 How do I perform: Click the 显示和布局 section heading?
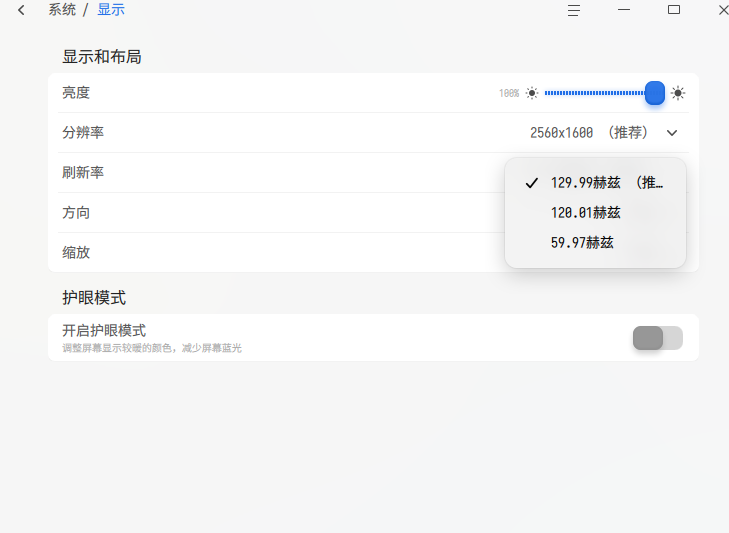click(x=102, y=57)
